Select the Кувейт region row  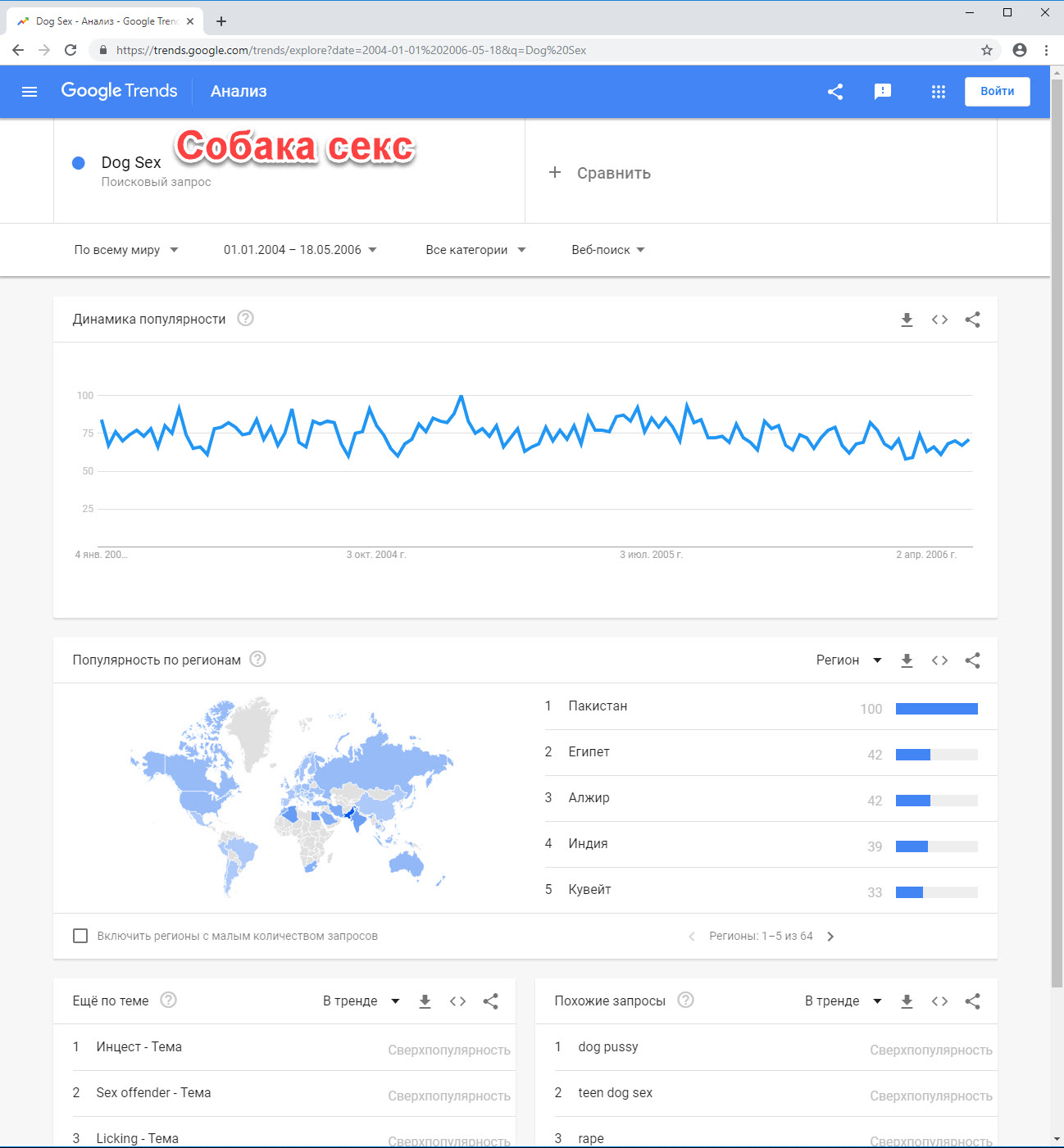click(x=771, y=890)
